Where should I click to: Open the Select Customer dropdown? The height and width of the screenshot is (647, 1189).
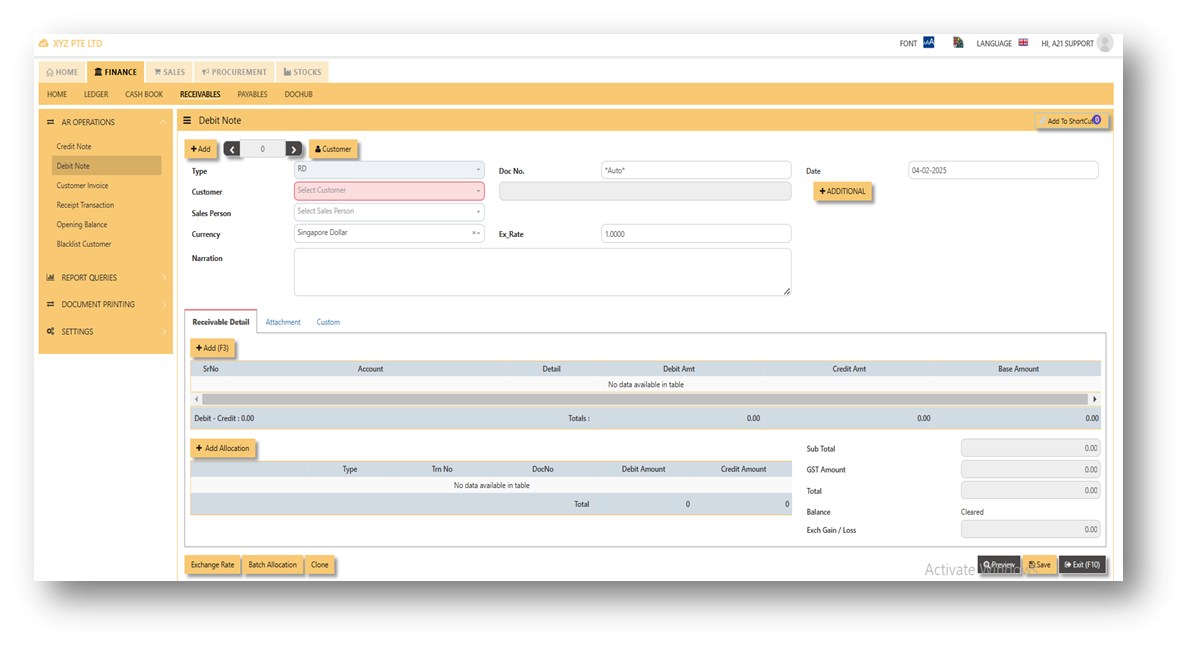point(389,190)
